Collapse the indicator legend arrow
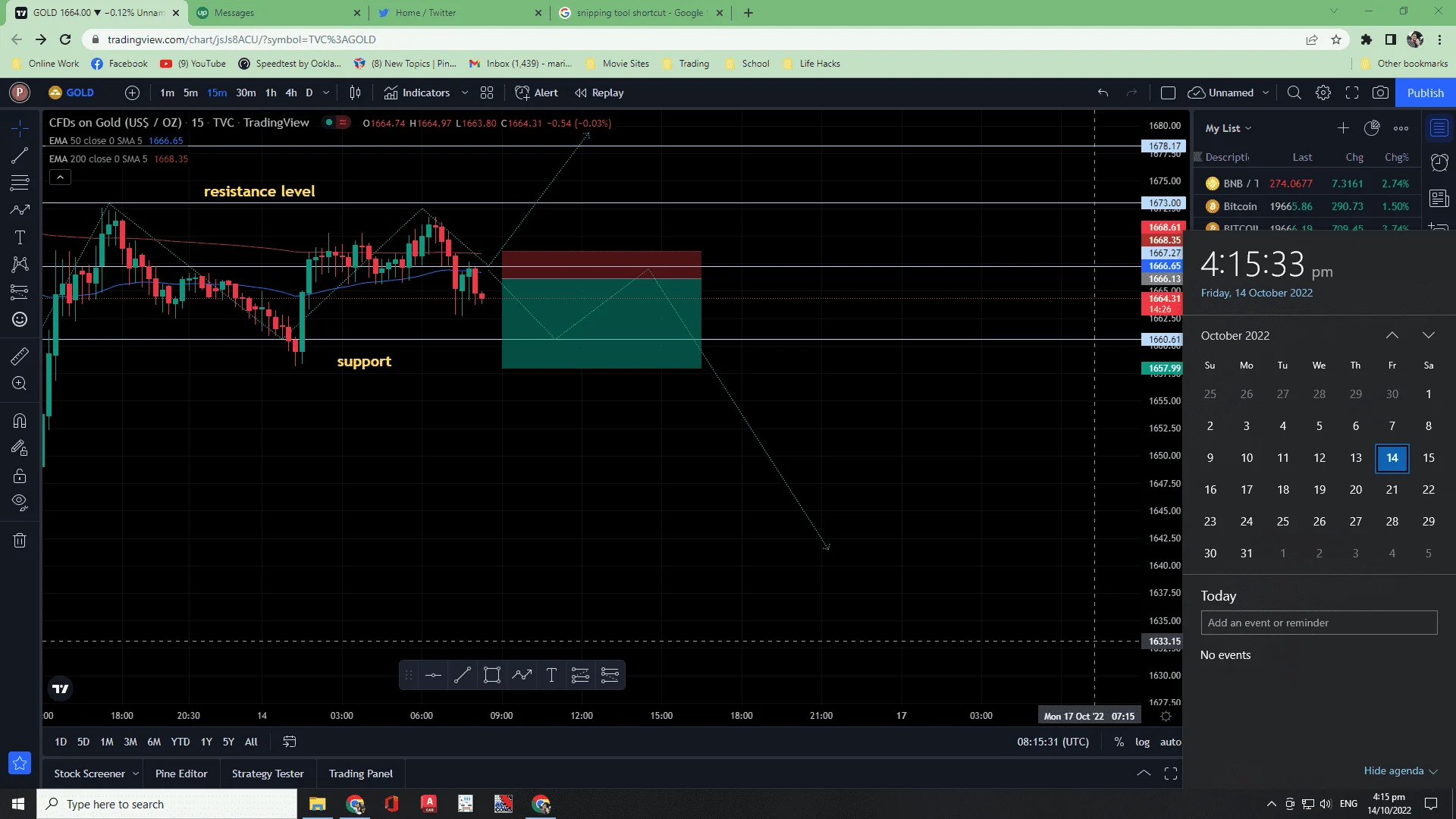Image resolution: width=1456 pixels, height=819 pixels. (60, 177)
